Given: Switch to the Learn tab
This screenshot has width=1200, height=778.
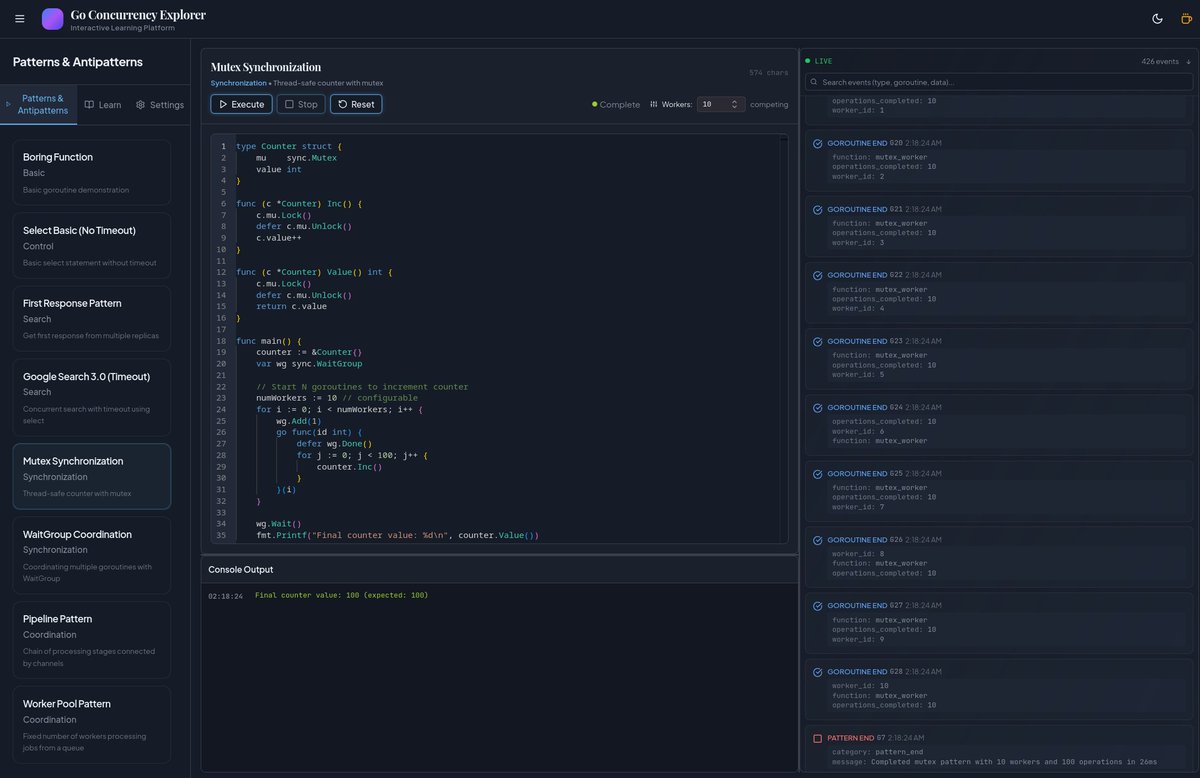Looking at the screenshot, I should click(x=103, y=104).
